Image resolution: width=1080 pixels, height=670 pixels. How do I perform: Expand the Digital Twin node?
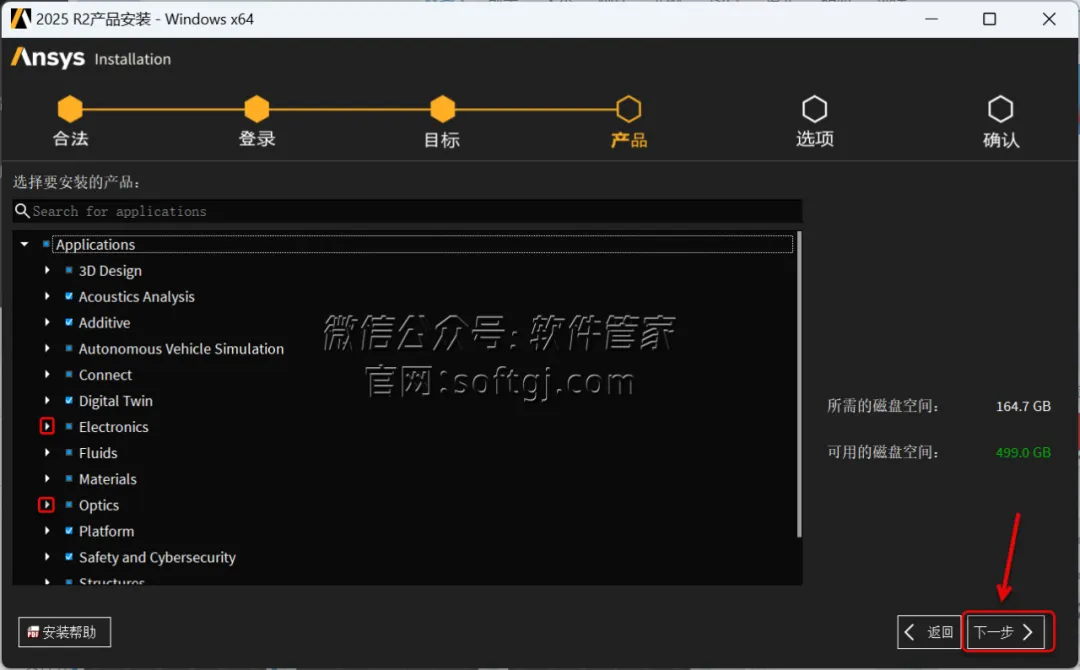click(x=47, y=400)
